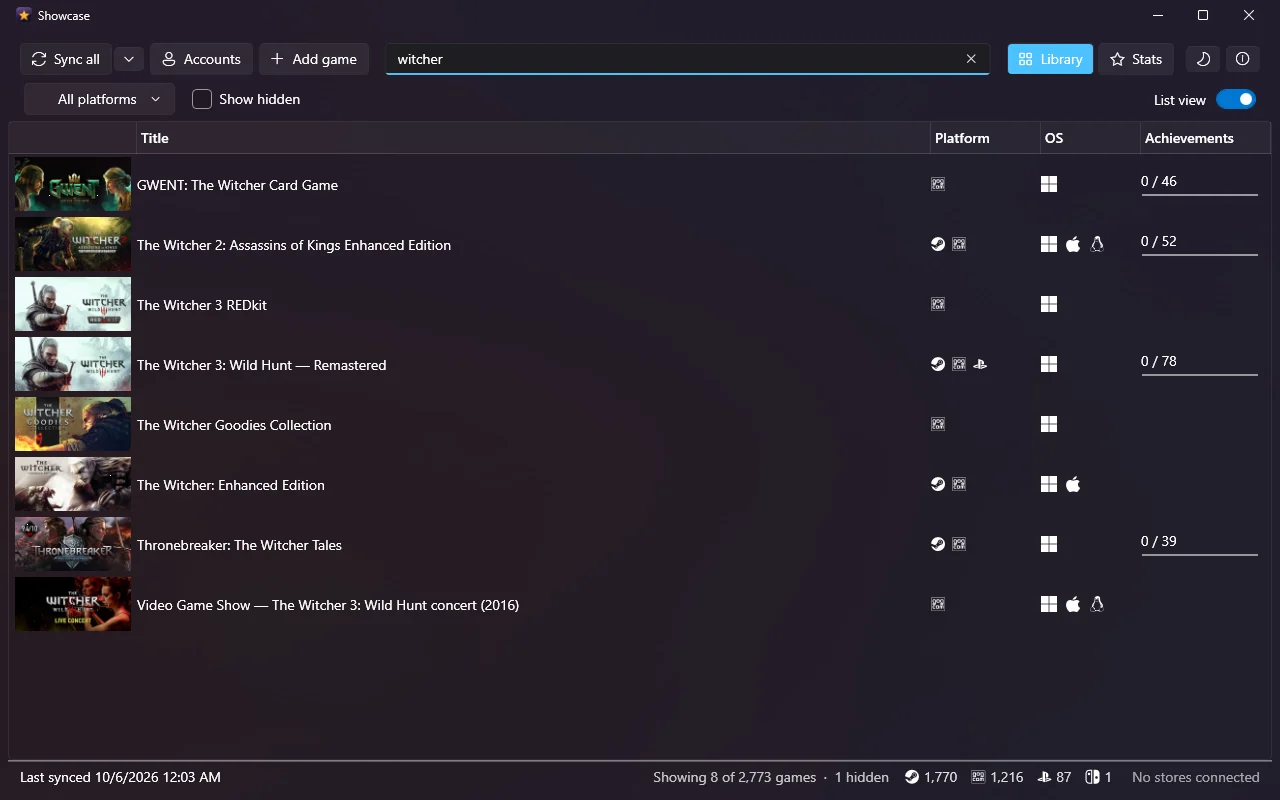This screenshot has width=1280, height=800.
Task: Click the dark theme moon icon
Action: (1203, 59)
